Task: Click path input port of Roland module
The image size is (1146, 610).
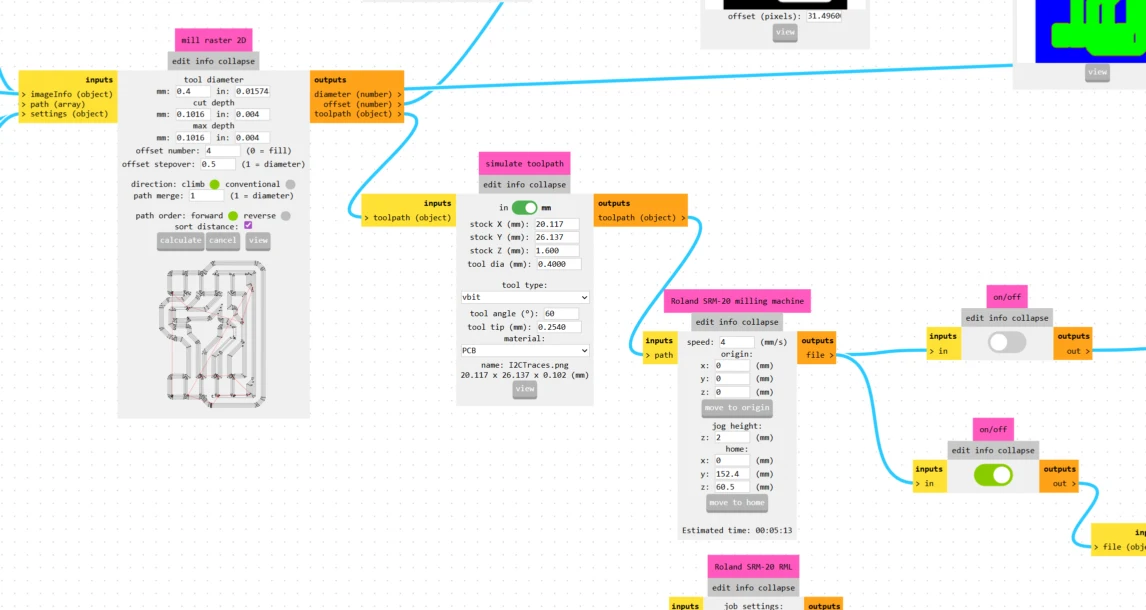Action: tap(659, 355)
